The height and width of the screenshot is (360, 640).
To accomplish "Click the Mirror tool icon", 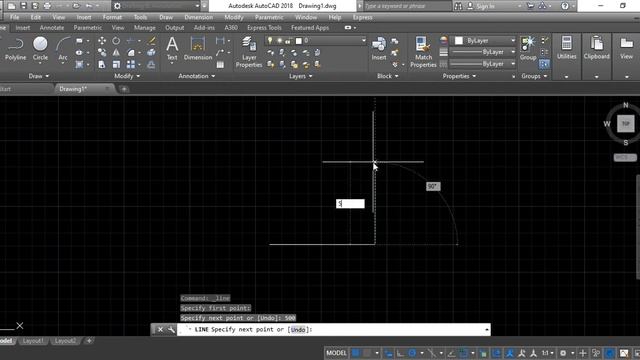I will (116, 53).
